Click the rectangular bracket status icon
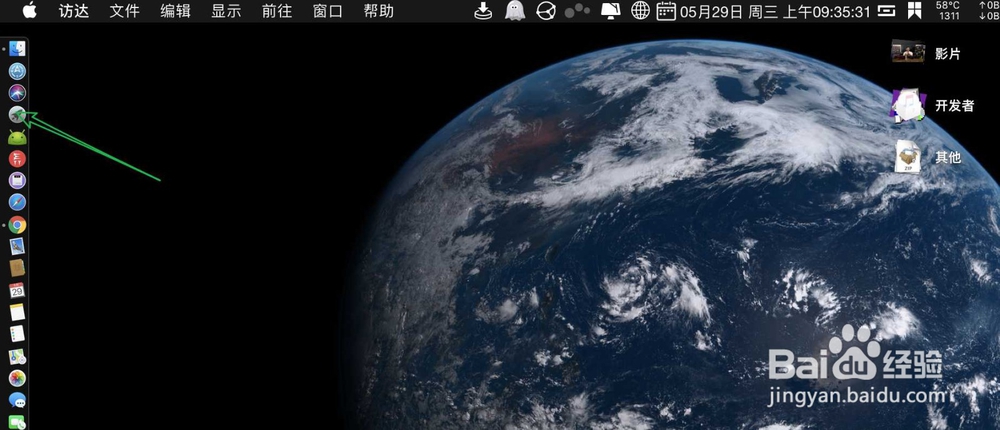1000x430 pixels. point(886,11)
